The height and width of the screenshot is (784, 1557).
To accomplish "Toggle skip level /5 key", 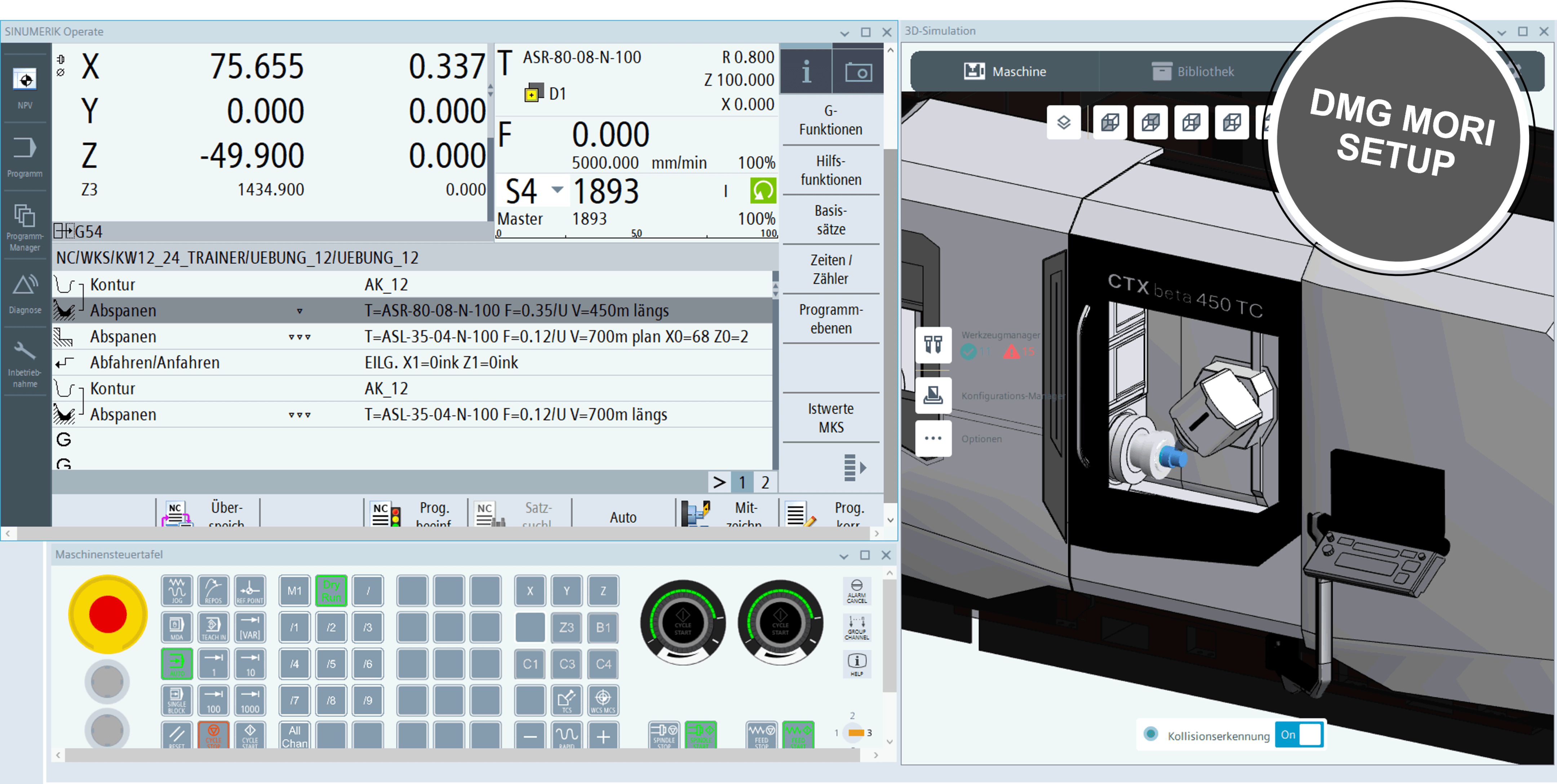I will click(331, 663).
